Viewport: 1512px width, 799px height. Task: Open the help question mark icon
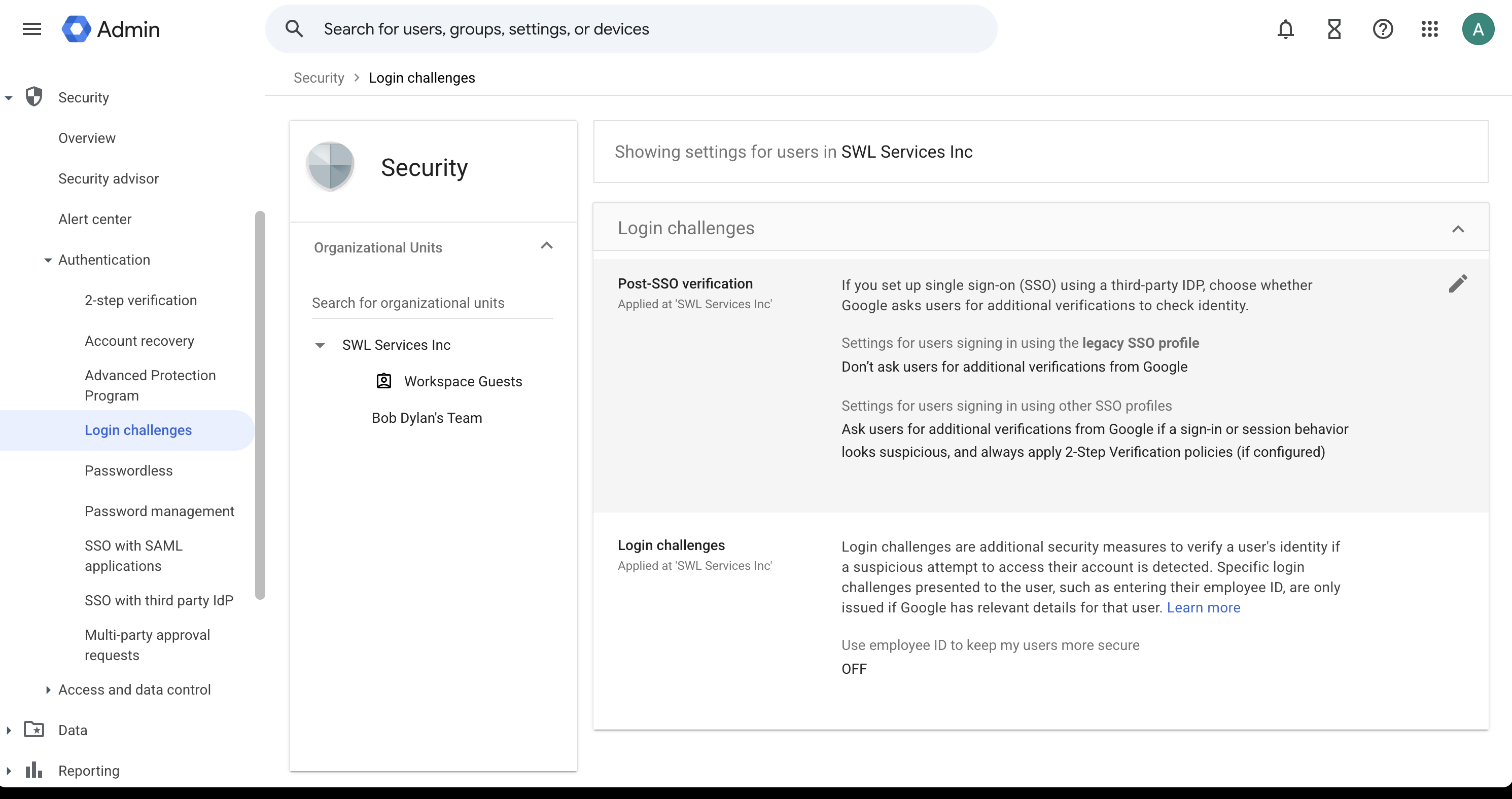[x=1383, y=29]
